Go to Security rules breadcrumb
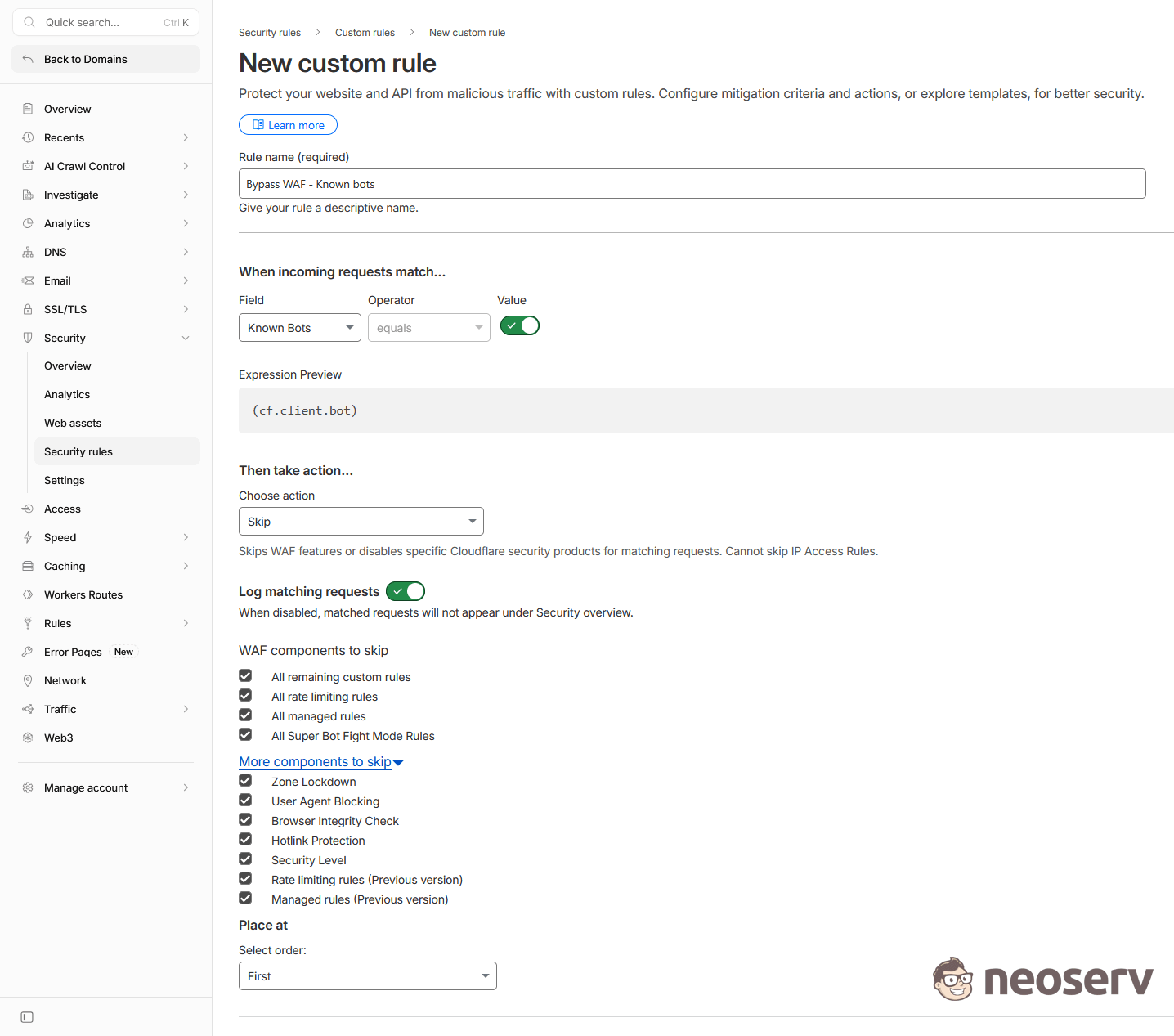The image size is (1174, 1036). click(x=270, y=33)
